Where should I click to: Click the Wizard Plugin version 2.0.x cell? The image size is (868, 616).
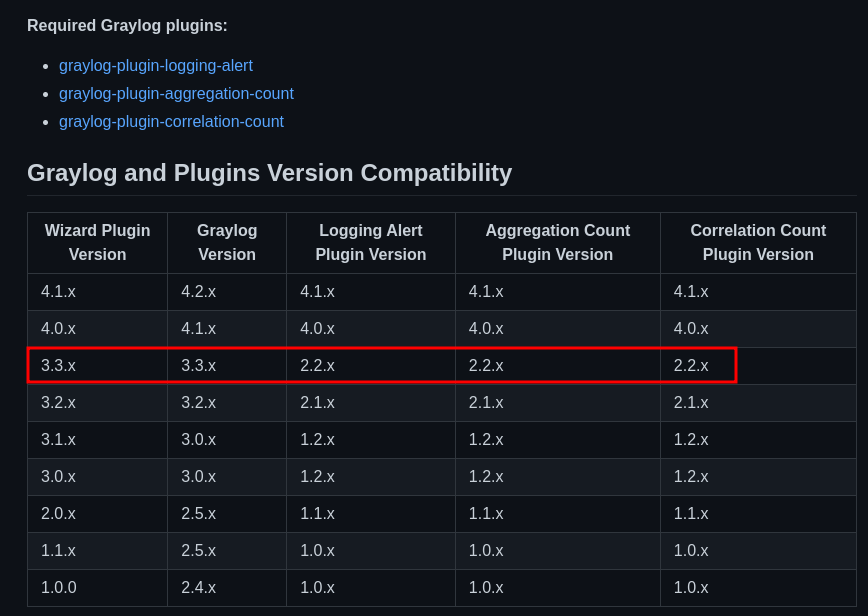tap(58, 514)
